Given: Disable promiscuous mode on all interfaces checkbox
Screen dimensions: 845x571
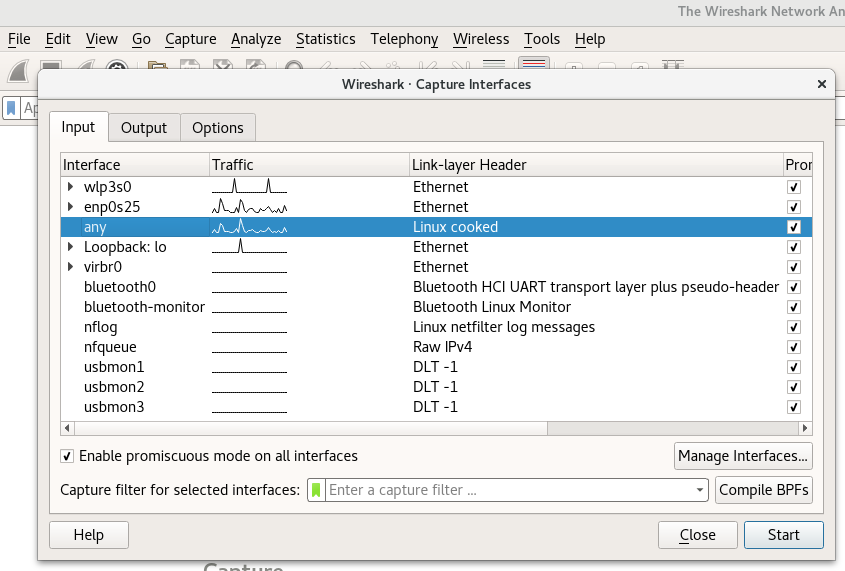Looking at the screenshot, I should click(x=67, y=456).
